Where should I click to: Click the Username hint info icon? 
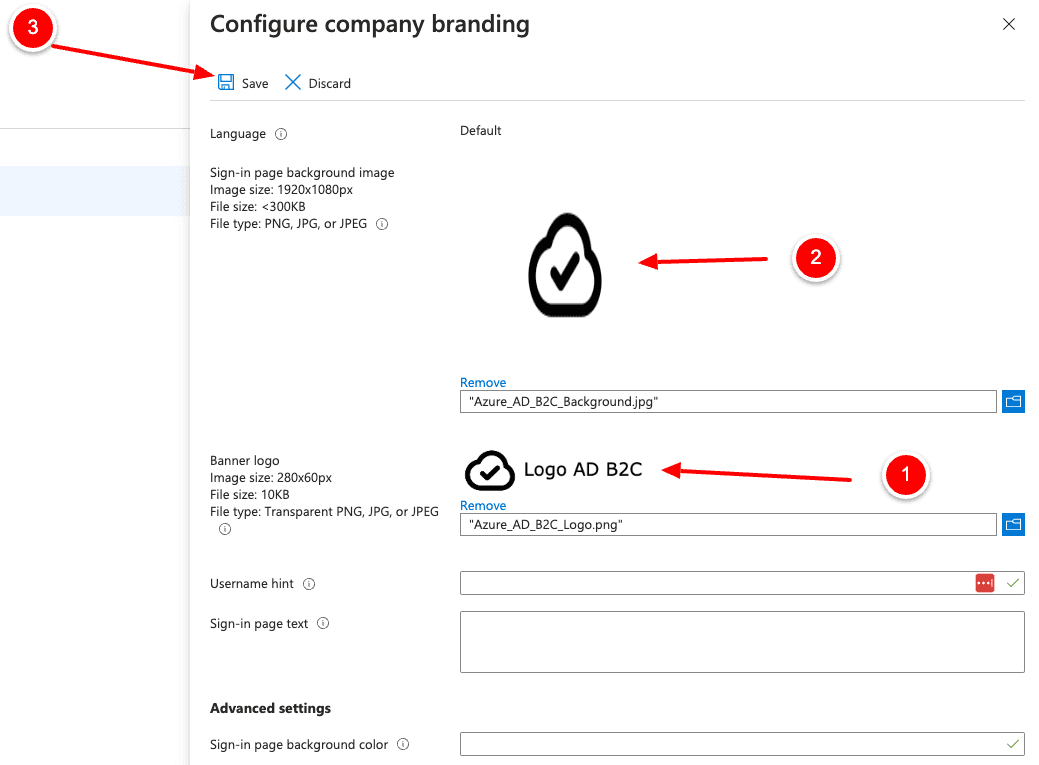click(x=309, y=583)
